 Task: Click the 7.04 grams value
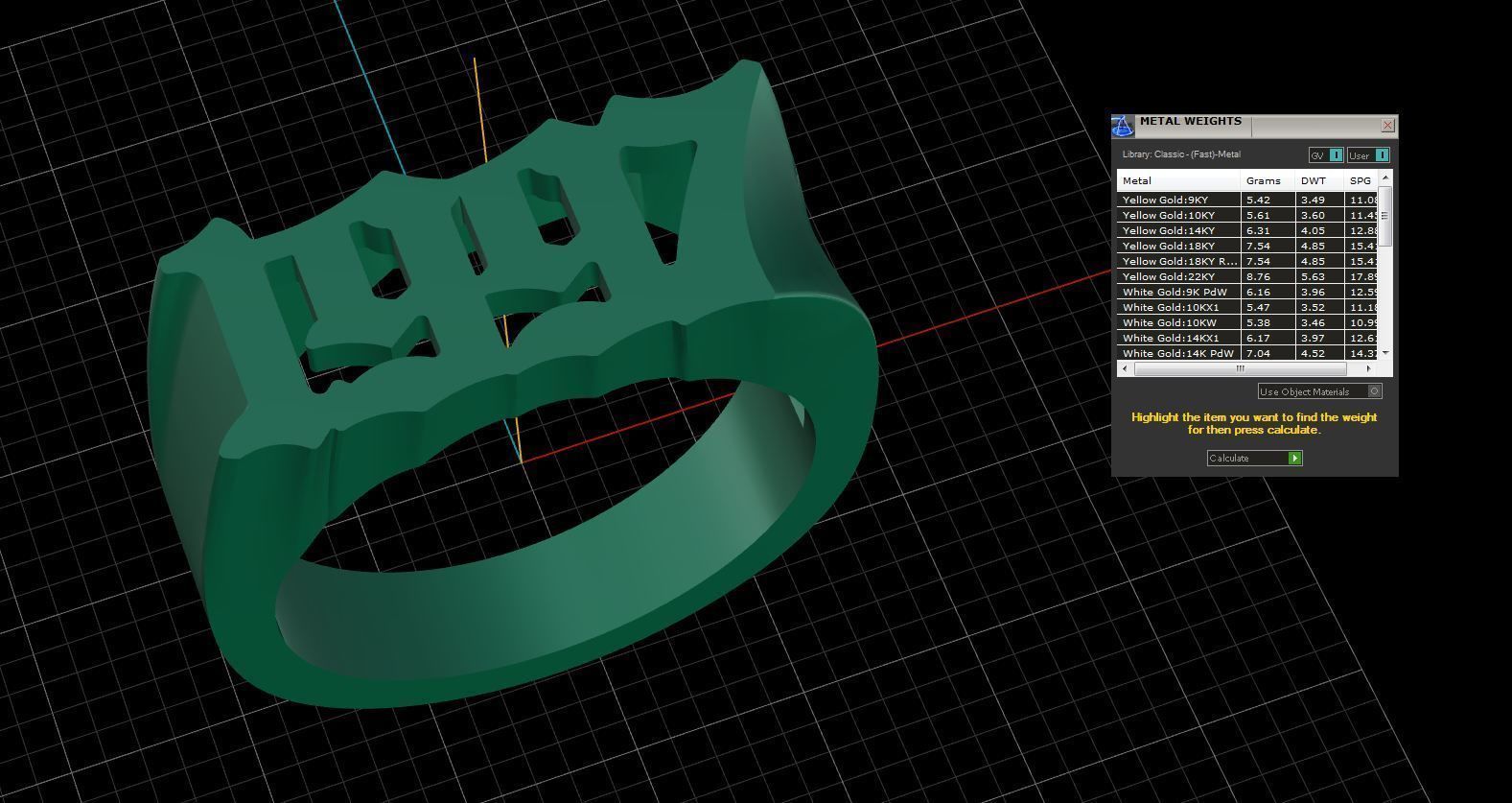(1258, 353)
